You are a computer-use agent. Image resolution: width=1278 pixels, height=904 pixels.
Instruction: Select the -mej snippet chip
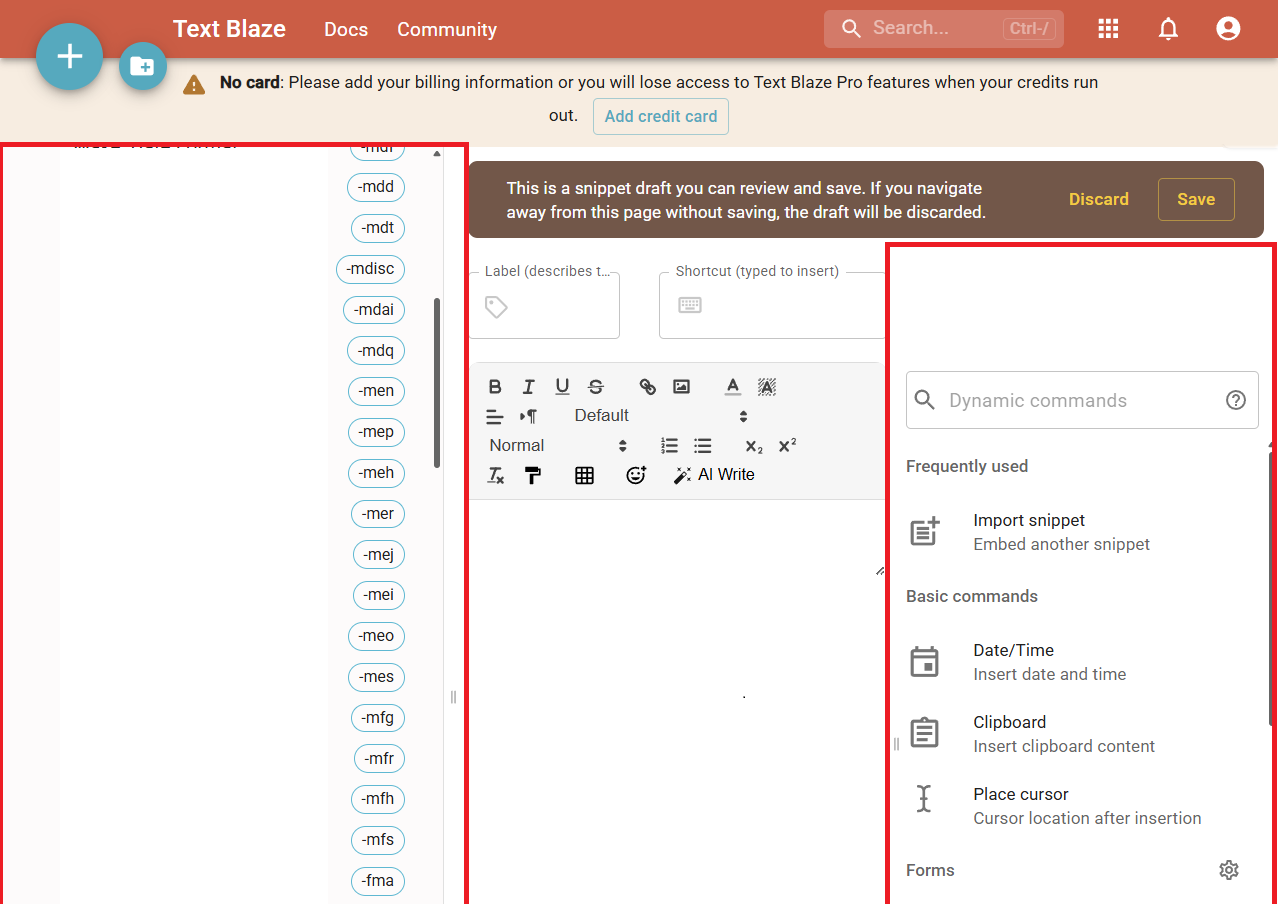379,555
